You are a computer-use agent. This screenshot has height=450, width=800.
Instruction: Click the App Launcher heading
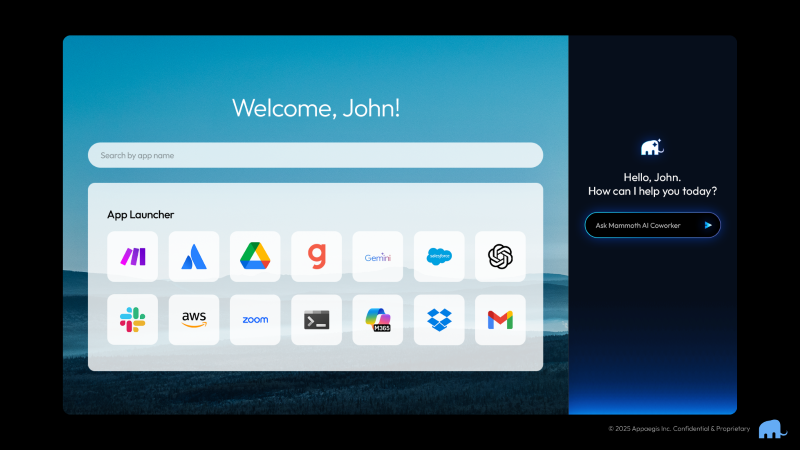pos(140,214)
